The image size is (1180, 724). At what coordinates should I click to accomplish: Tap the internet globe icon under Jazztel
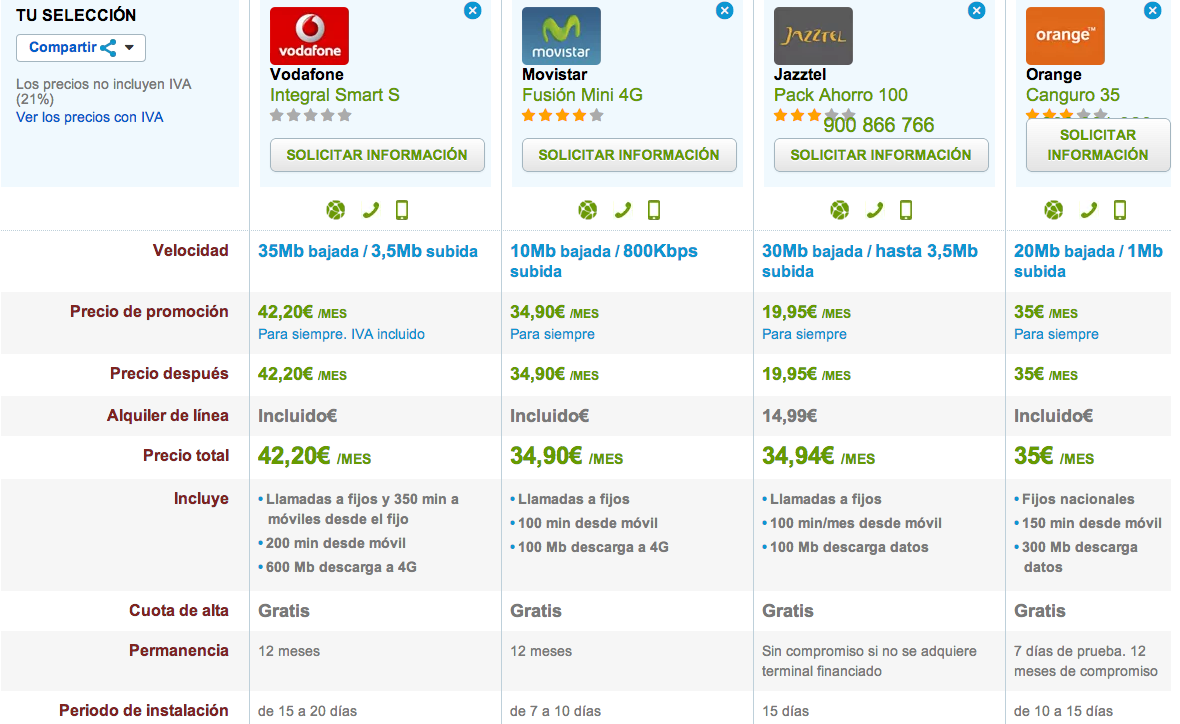(840, 210)
